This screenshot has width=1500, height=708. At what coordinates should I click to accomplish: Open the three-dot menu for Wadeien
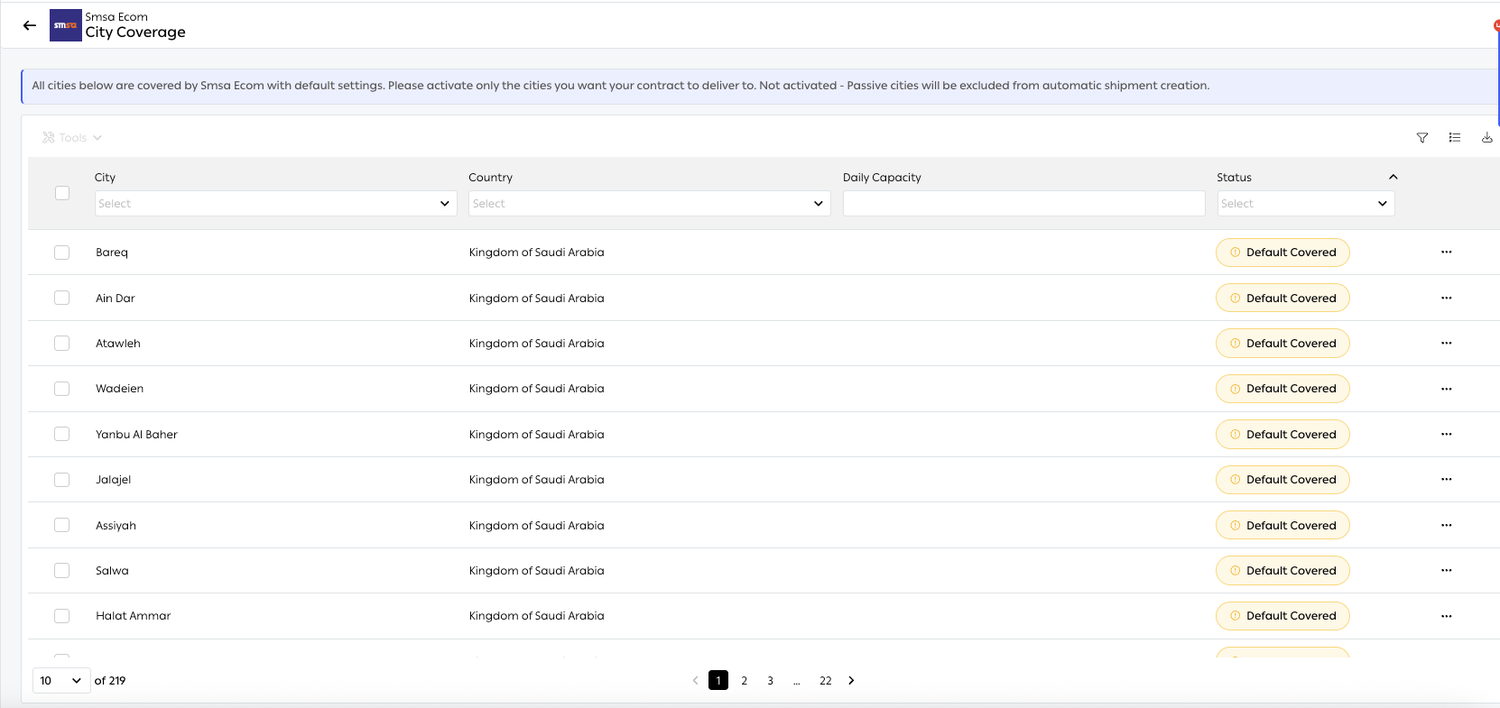click(1446, 388)
